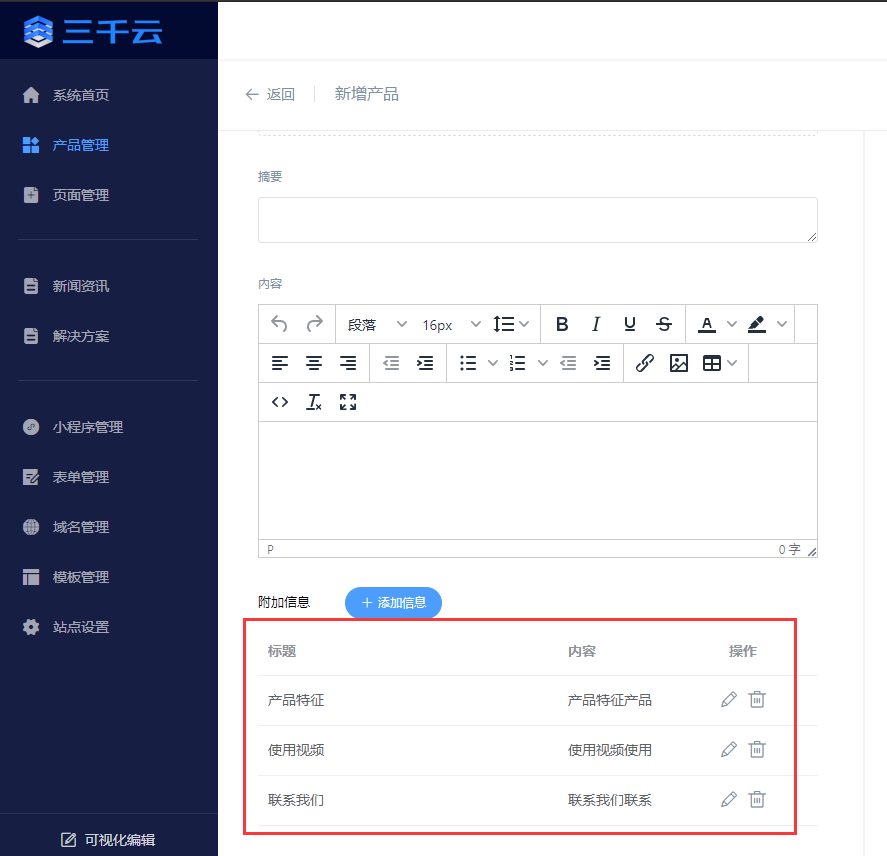
Task: Delete the 产品特征 row
Action: (x=757, y=700)
